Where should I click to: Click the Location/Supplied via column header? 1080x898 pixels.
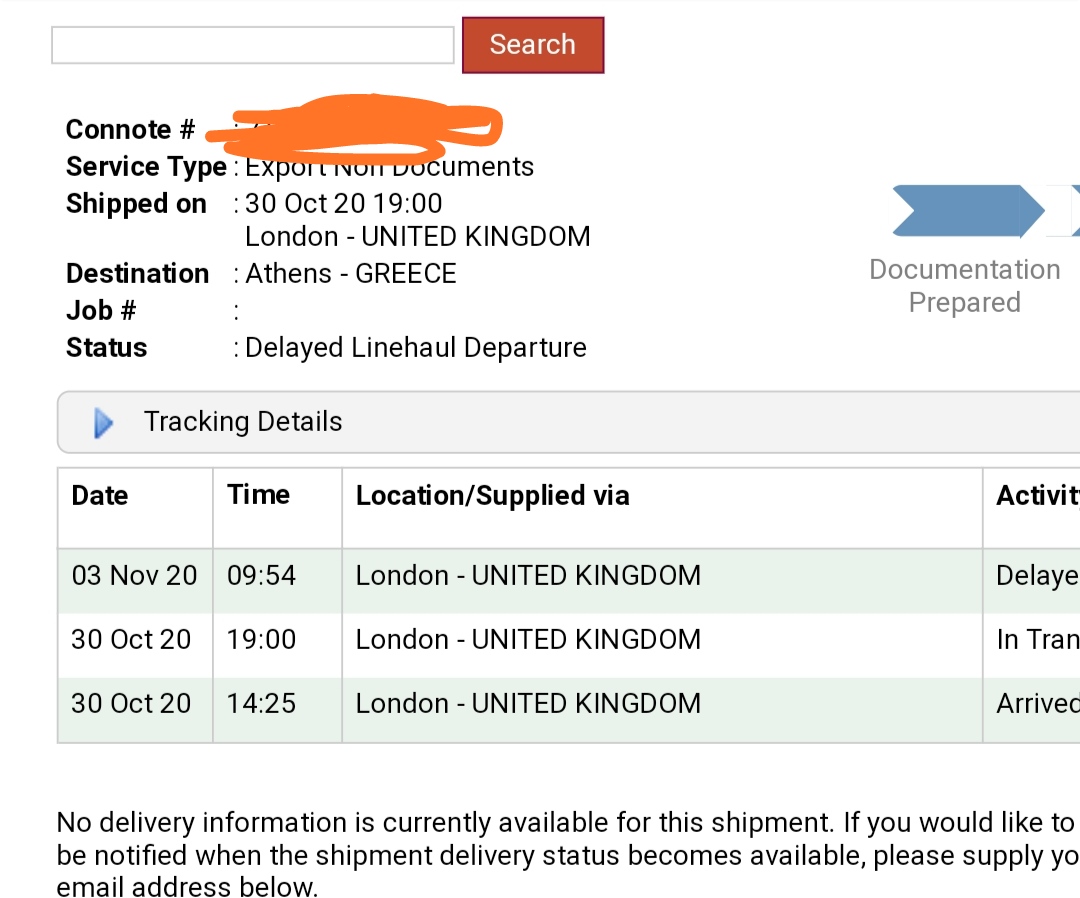point(493,496)
